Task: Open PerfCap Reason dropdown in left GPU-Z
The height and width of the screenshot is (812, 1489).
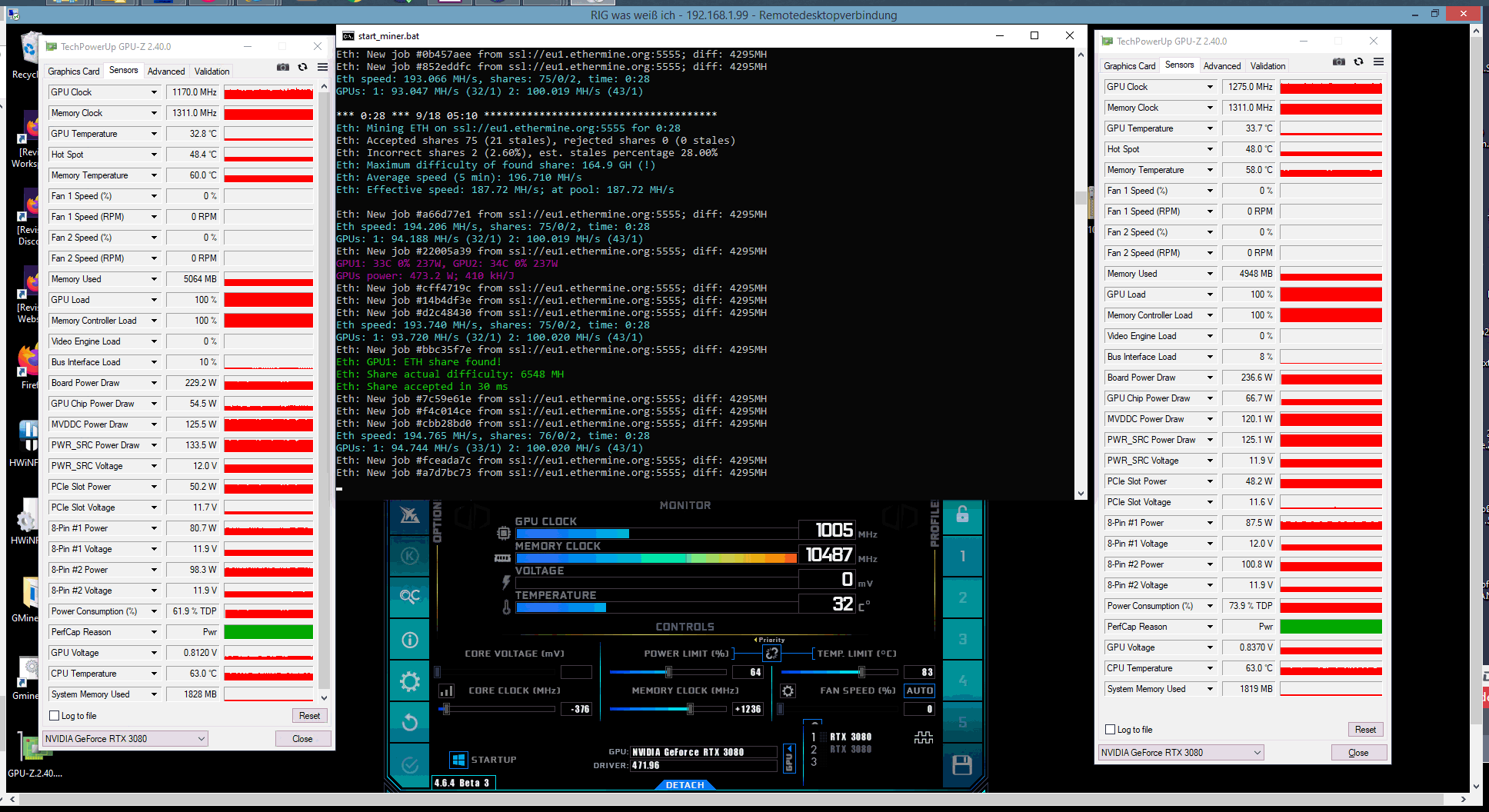Action: click(154, 631)
